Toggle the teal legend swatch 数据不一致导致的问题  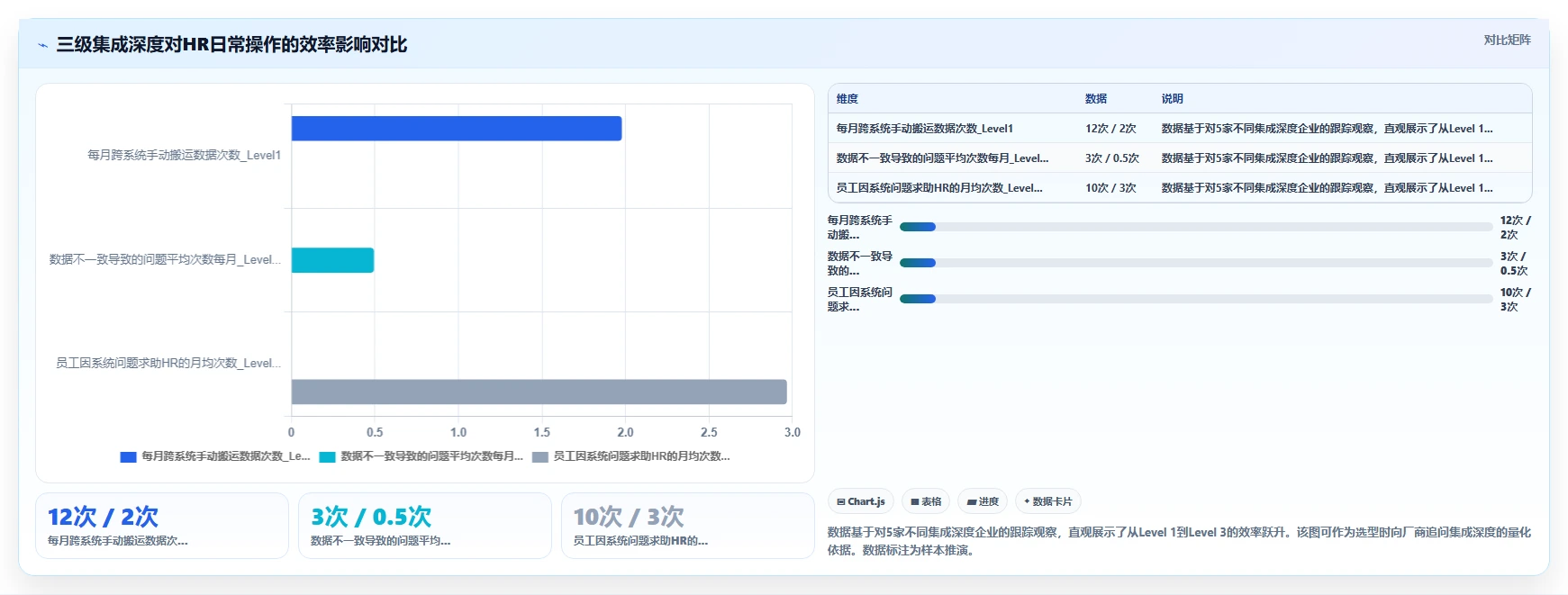(327, 456)
